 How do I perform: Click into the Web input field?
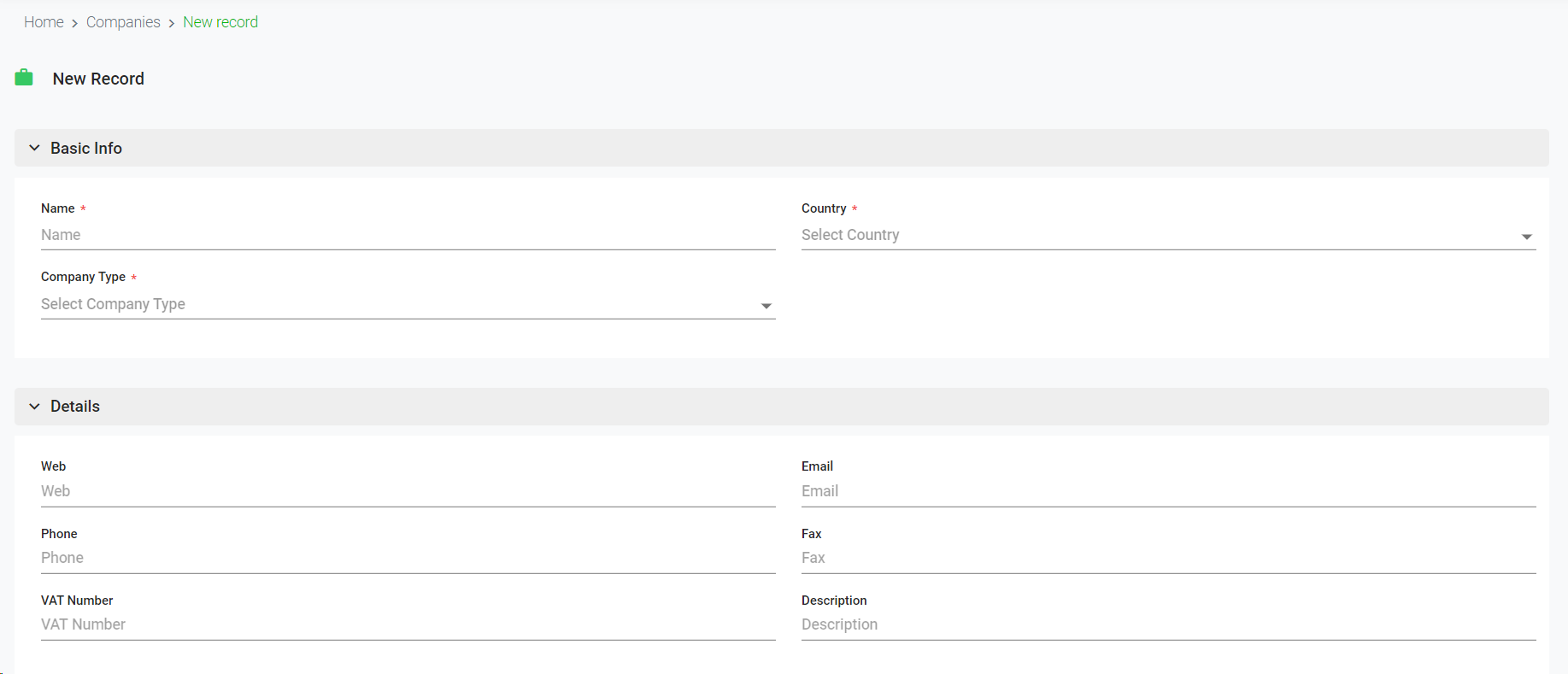408,491
